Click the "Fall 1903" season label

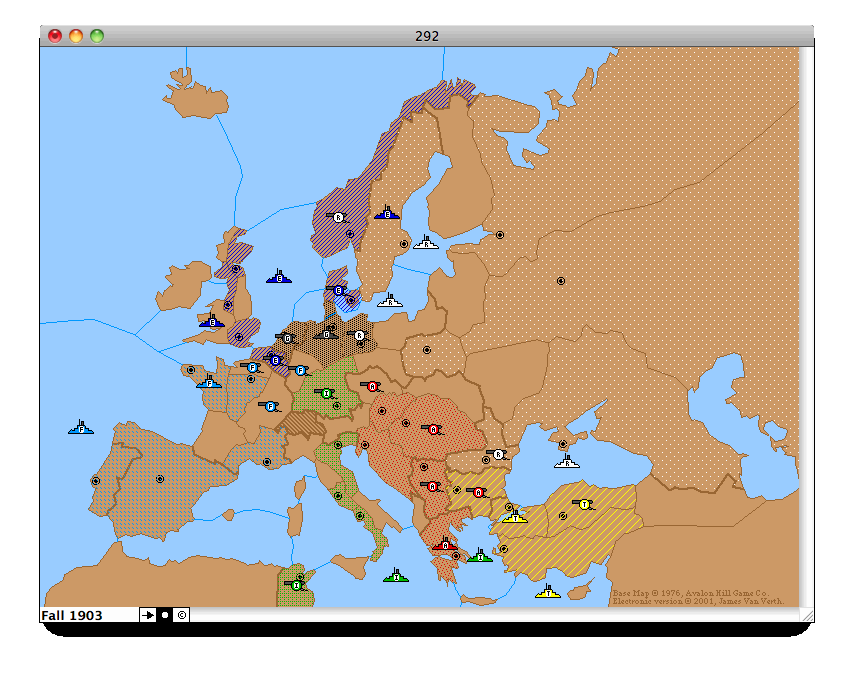click(x=72, y=615)
